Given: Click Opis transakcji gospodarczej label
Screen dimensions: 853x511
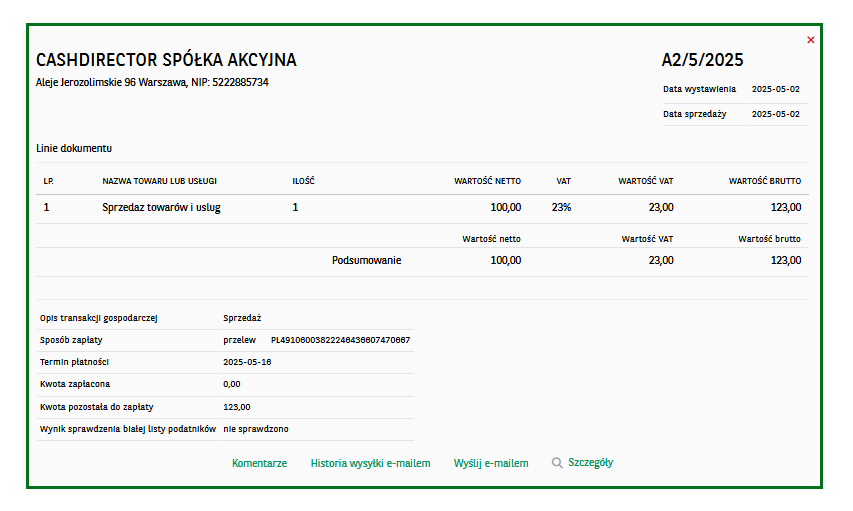Looking at the screenshot, I should (x=98, y=318).
